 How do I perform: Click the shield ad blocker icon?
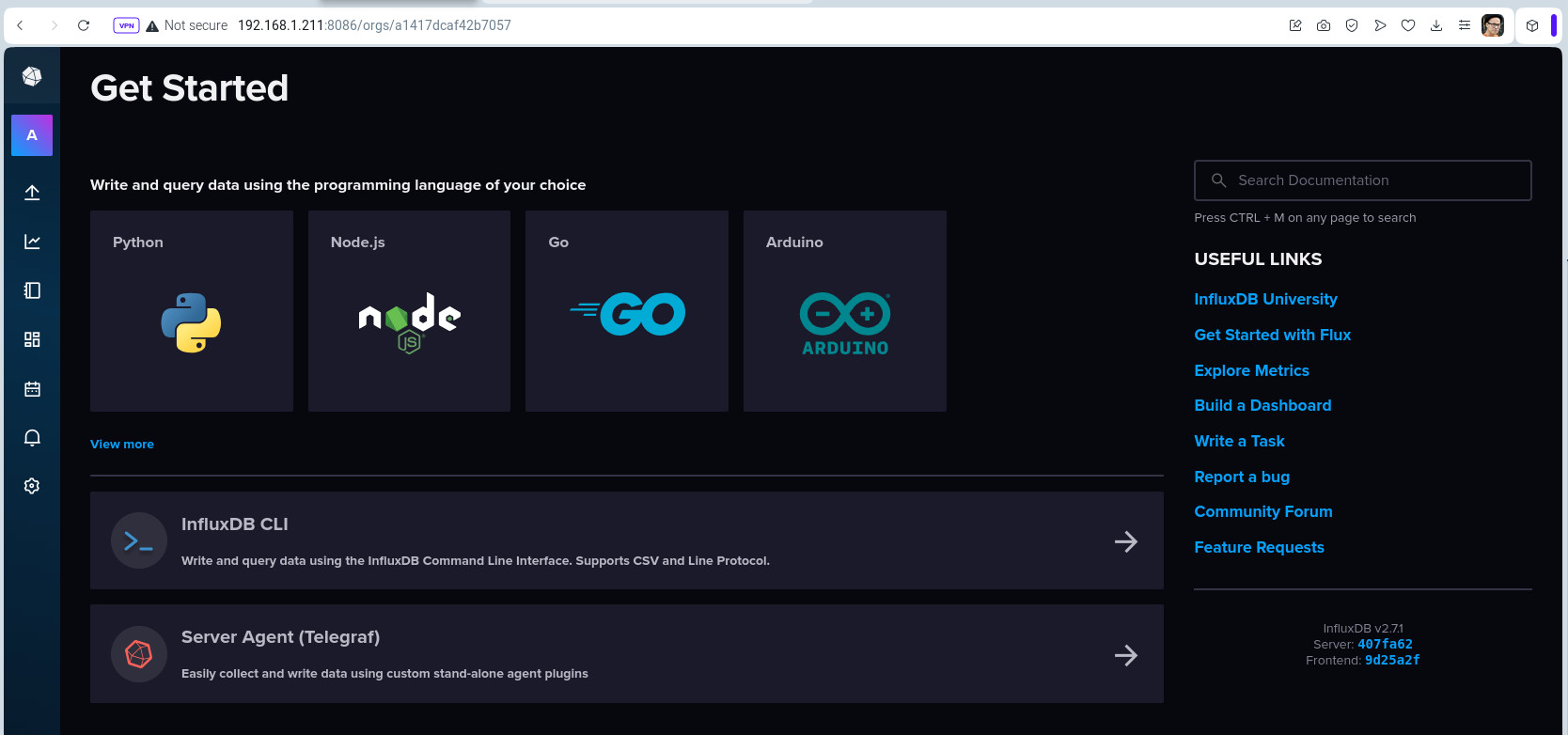click(x=1352, y=25)
